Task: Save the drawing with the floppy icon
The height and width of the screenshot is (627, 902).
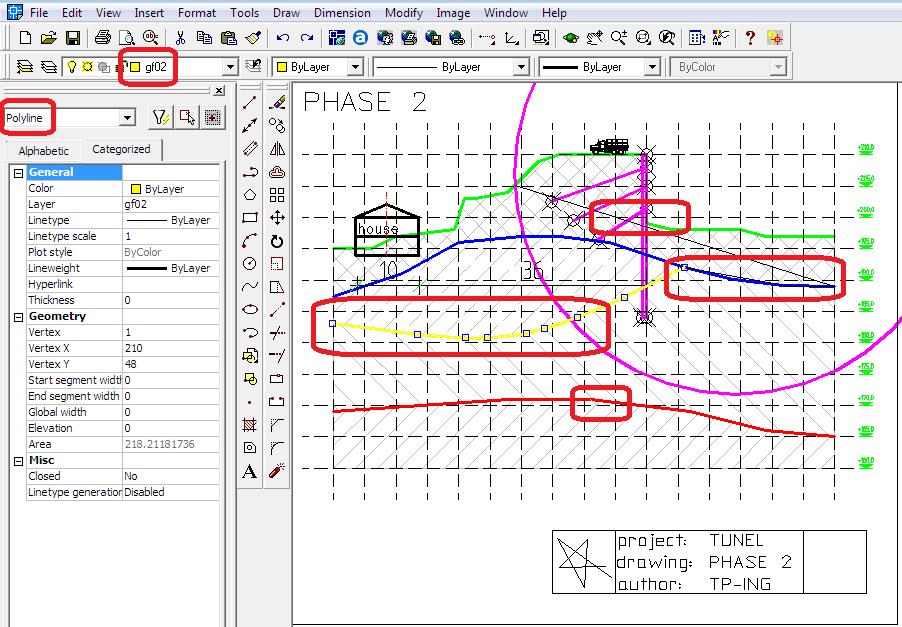Action: pos(72,38)
